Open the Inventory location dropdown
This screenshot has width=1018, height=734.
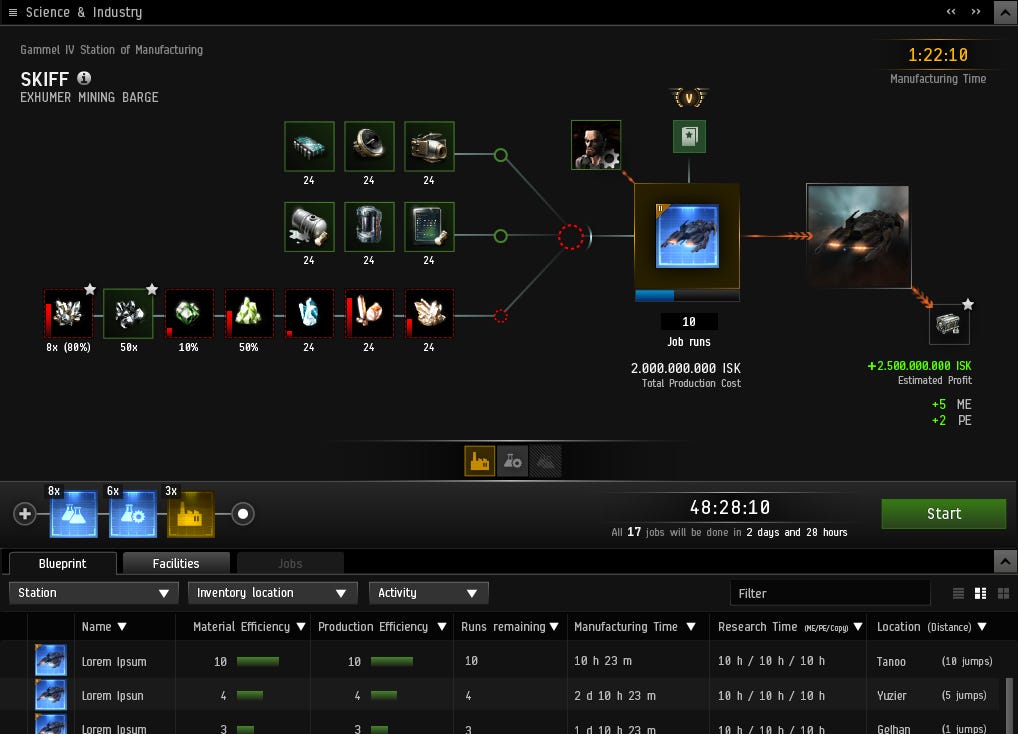(x=273, y=593)
